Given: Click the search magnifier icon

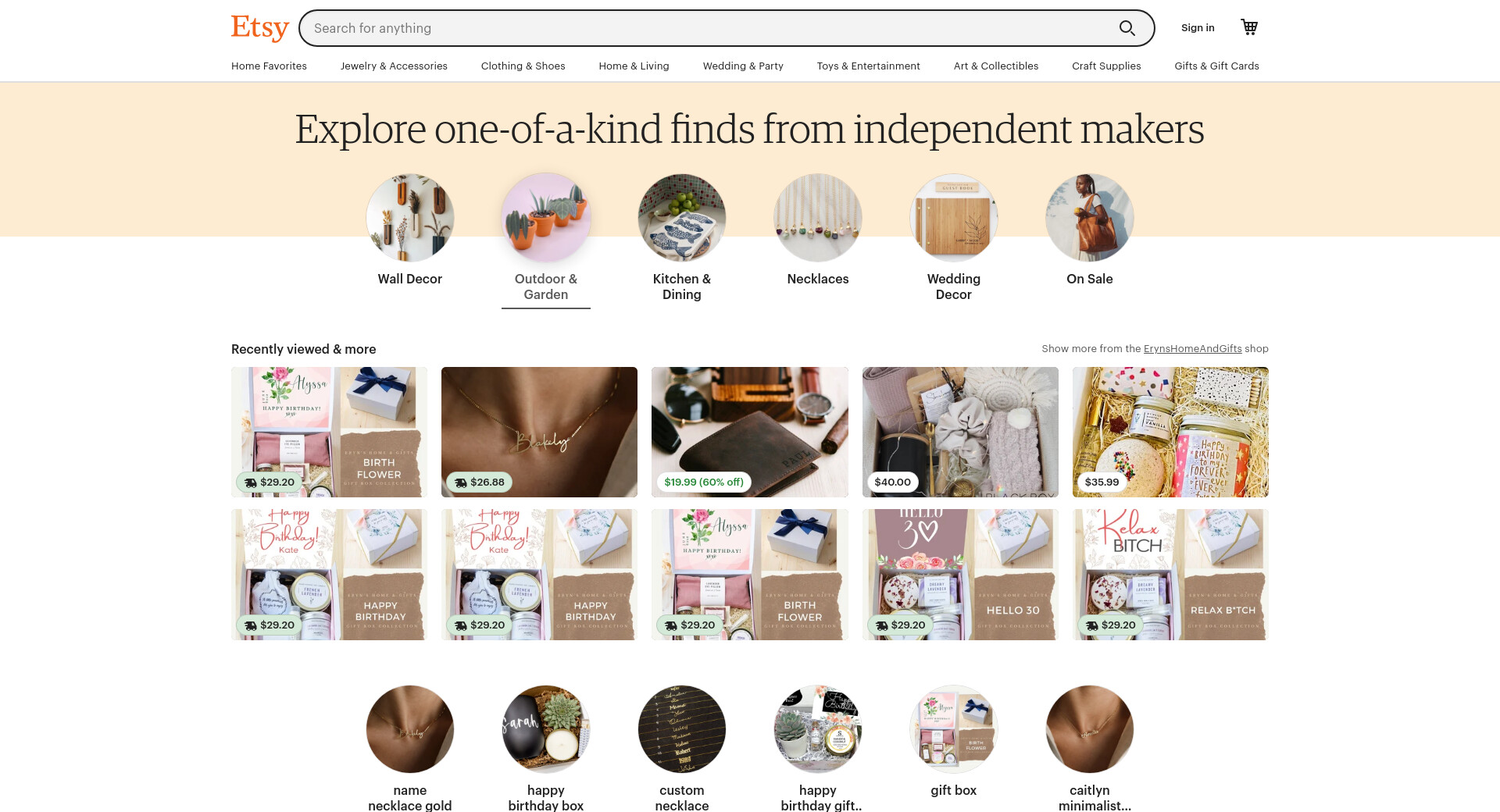Looking at the screenshot, I should [1127, 28].
